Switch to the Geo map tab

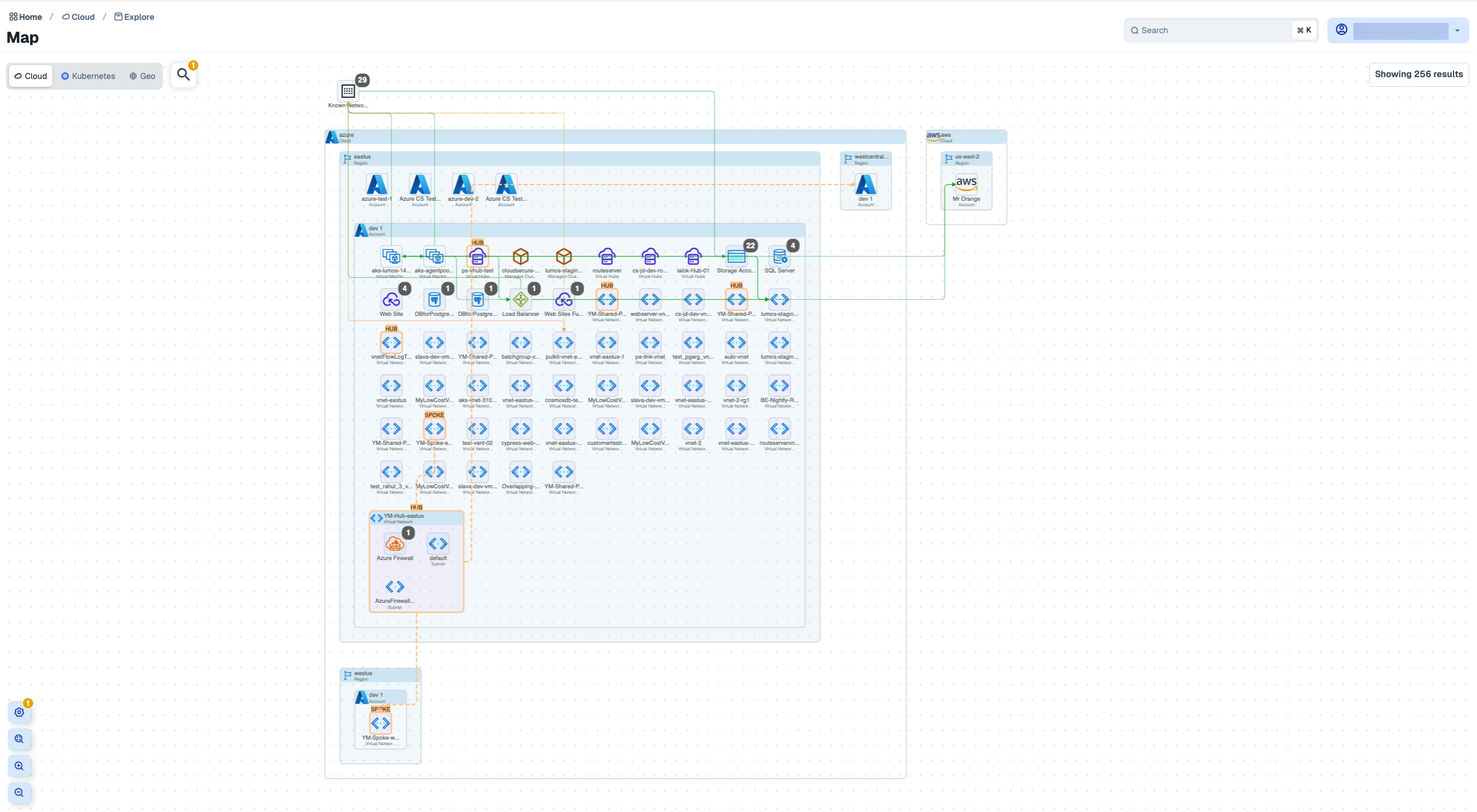pyautogui.click(x=142, y=76)
